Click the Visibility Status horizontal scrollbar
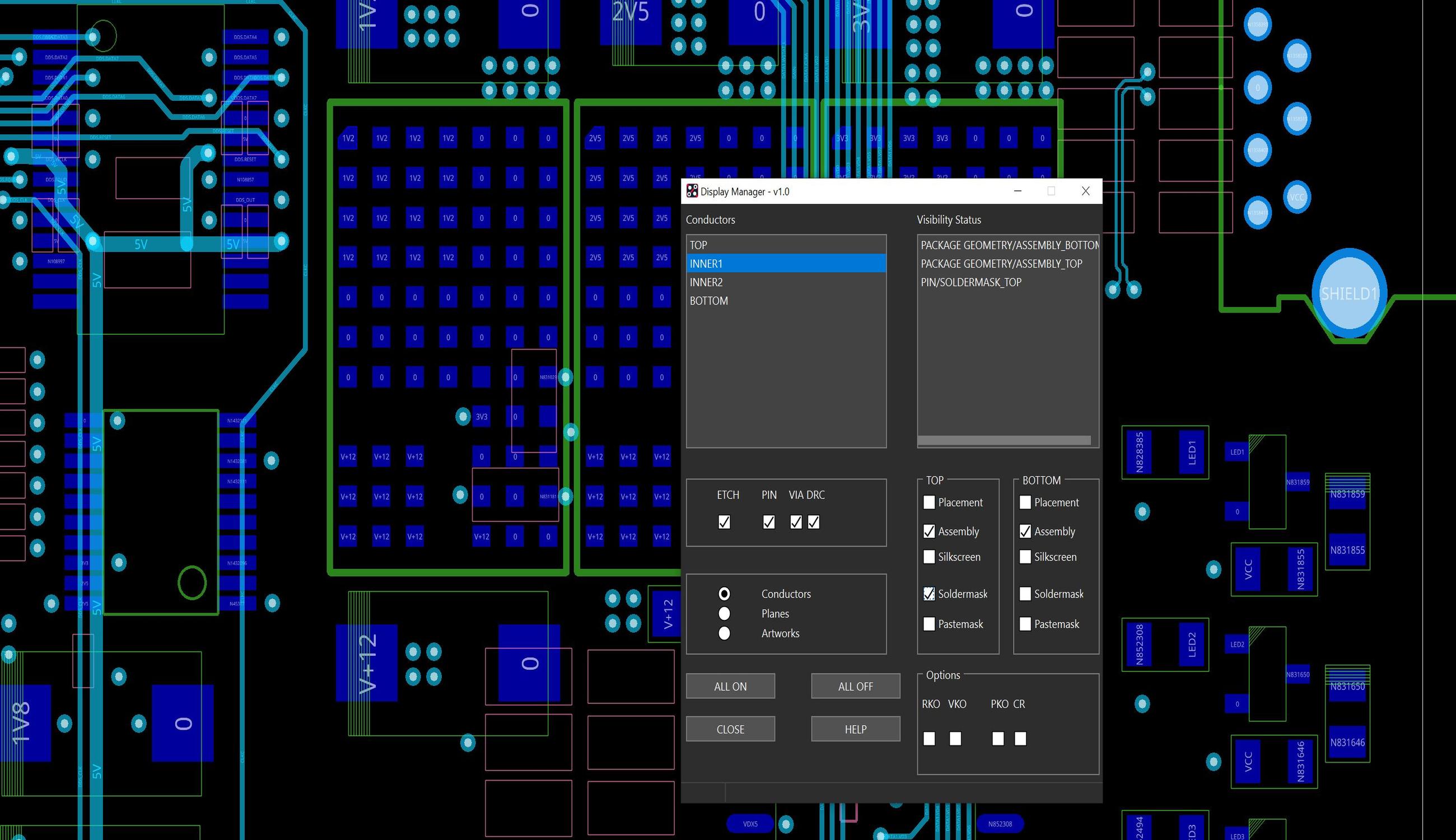 [1004, 440]
